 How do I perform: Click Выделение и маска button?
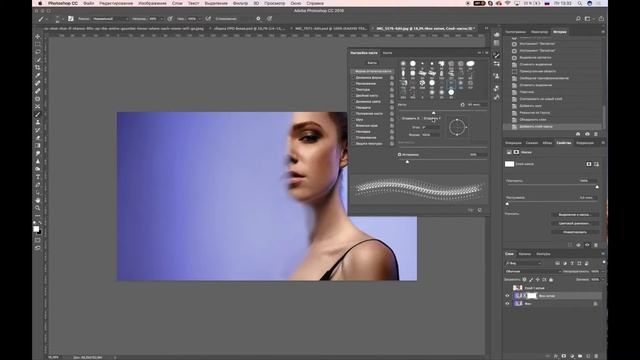tap(575, 215)
